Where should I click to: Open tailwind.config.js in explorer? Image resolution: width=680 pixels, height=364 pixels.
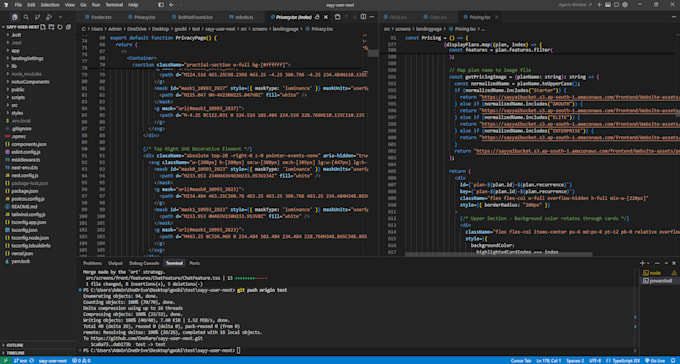[x=39, y=214]
